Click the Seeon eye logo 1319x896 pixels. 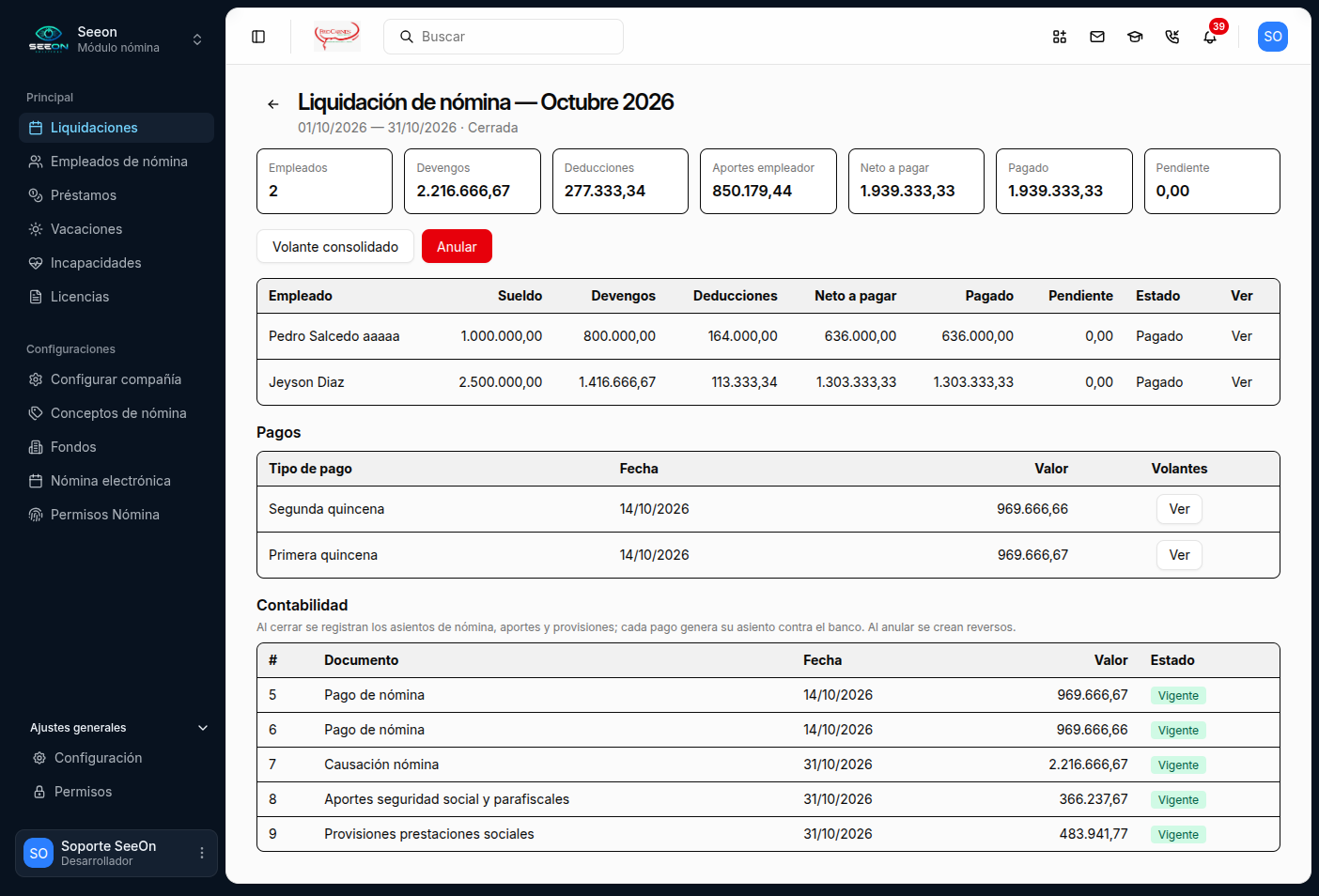[48, 39]
